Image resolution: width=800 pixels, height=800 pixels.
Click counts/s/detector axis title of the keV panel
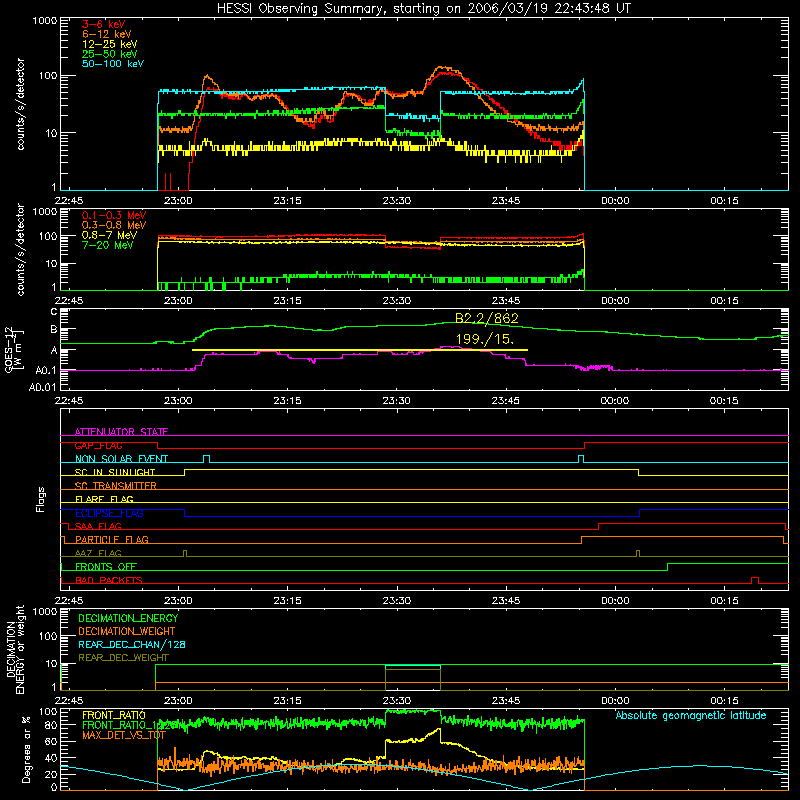(20, 104)
